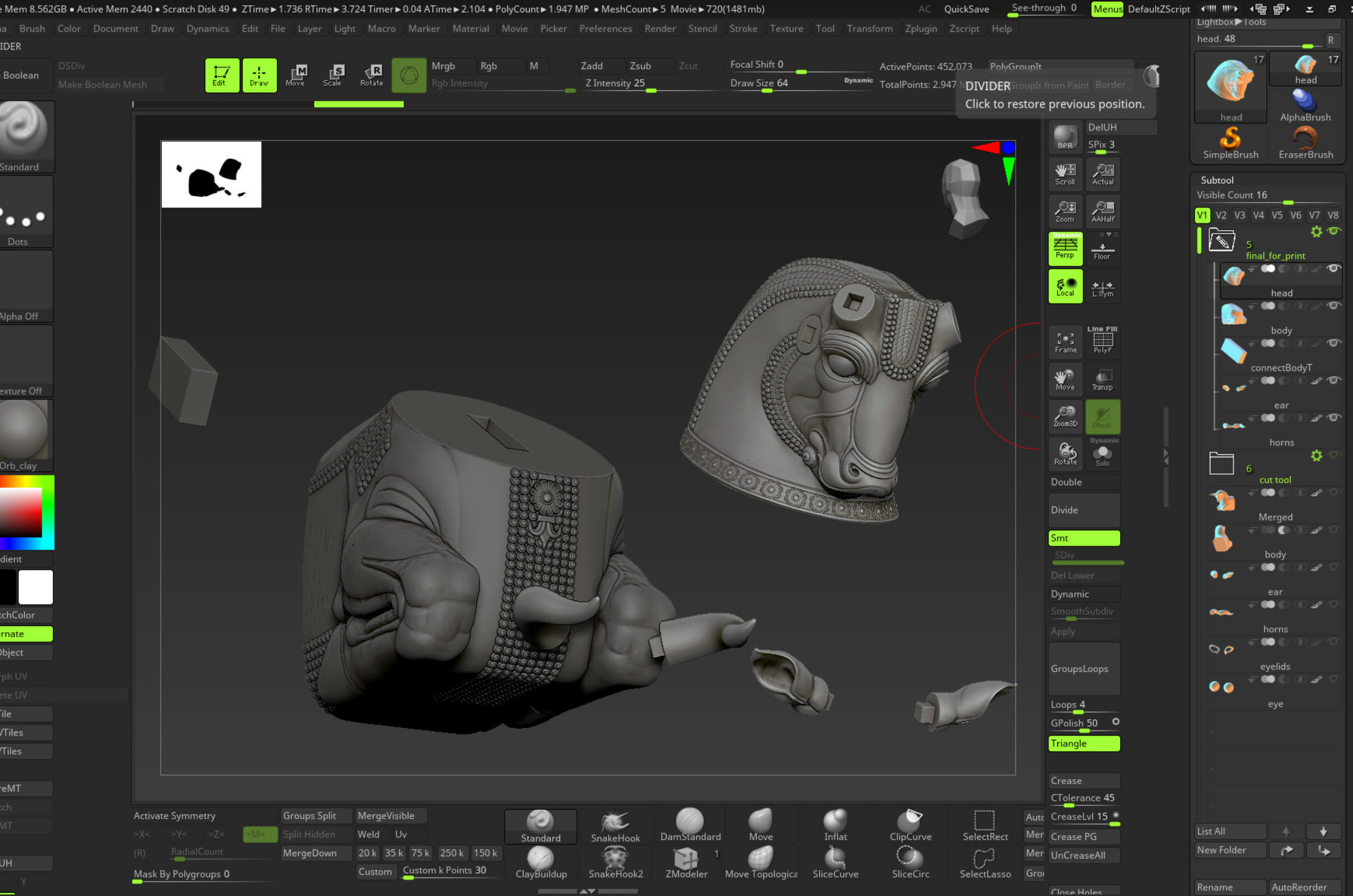1353x896 pixels.
Task: Pick the SimpleBrush tool
Action: pyautogui.click(x=1230, y=143)
